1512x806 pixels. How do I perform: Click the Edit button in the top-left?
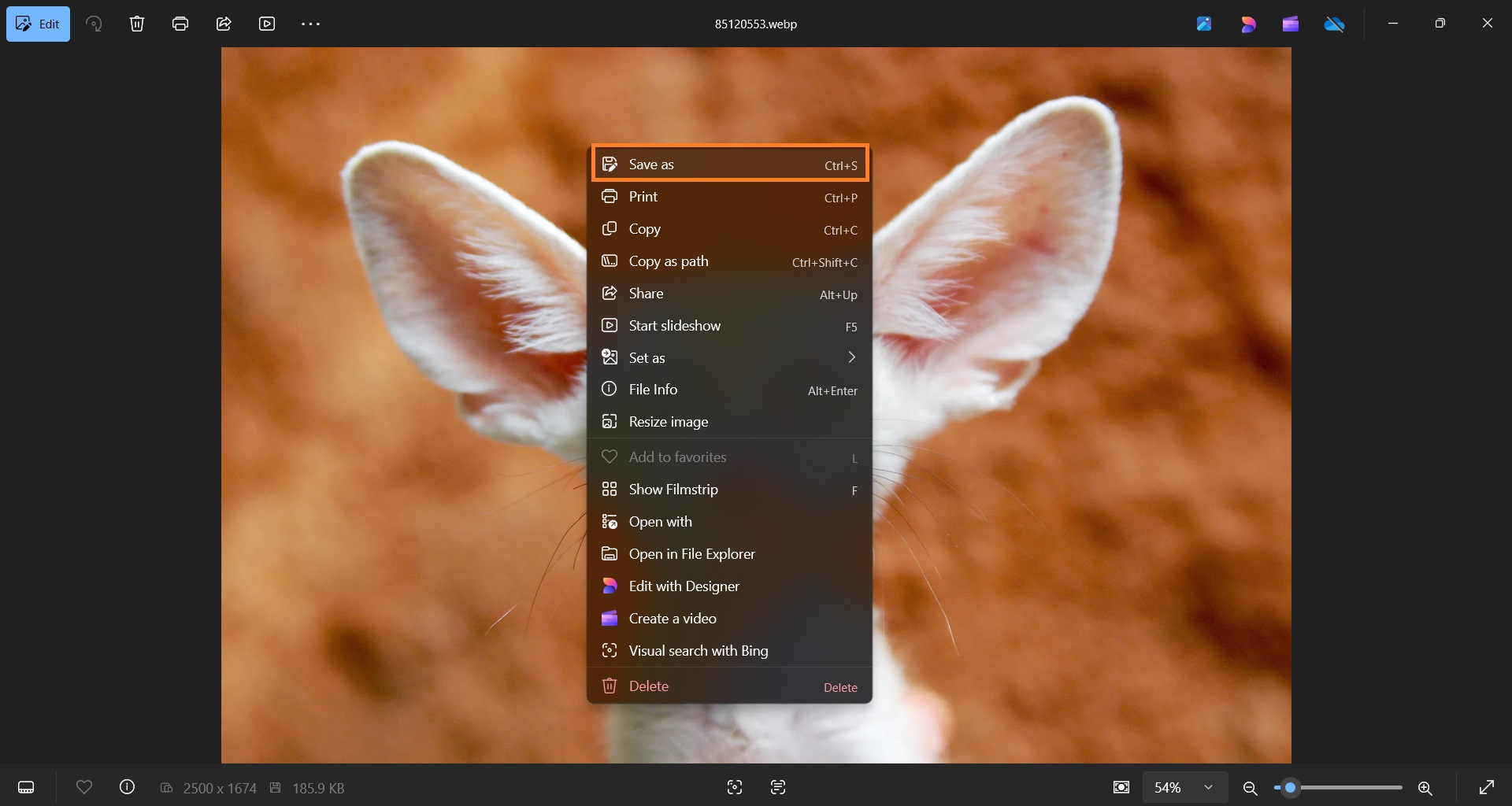pos(38,24)
